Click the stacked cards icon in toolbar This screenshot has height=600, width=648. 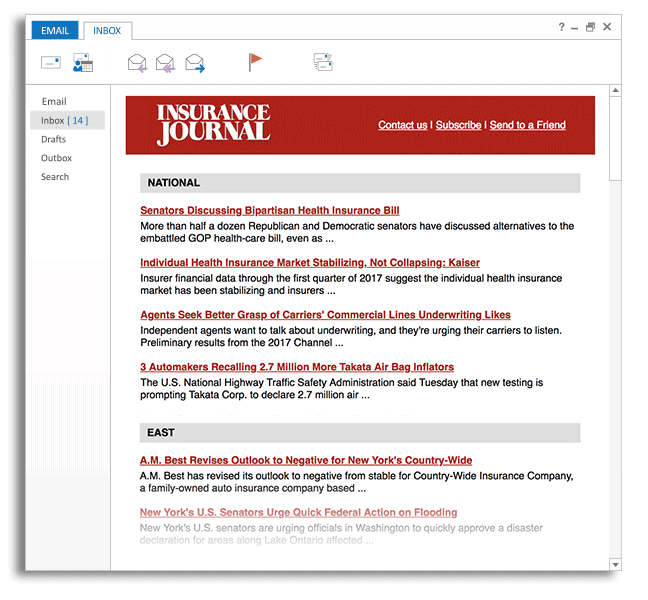(323, 63)
